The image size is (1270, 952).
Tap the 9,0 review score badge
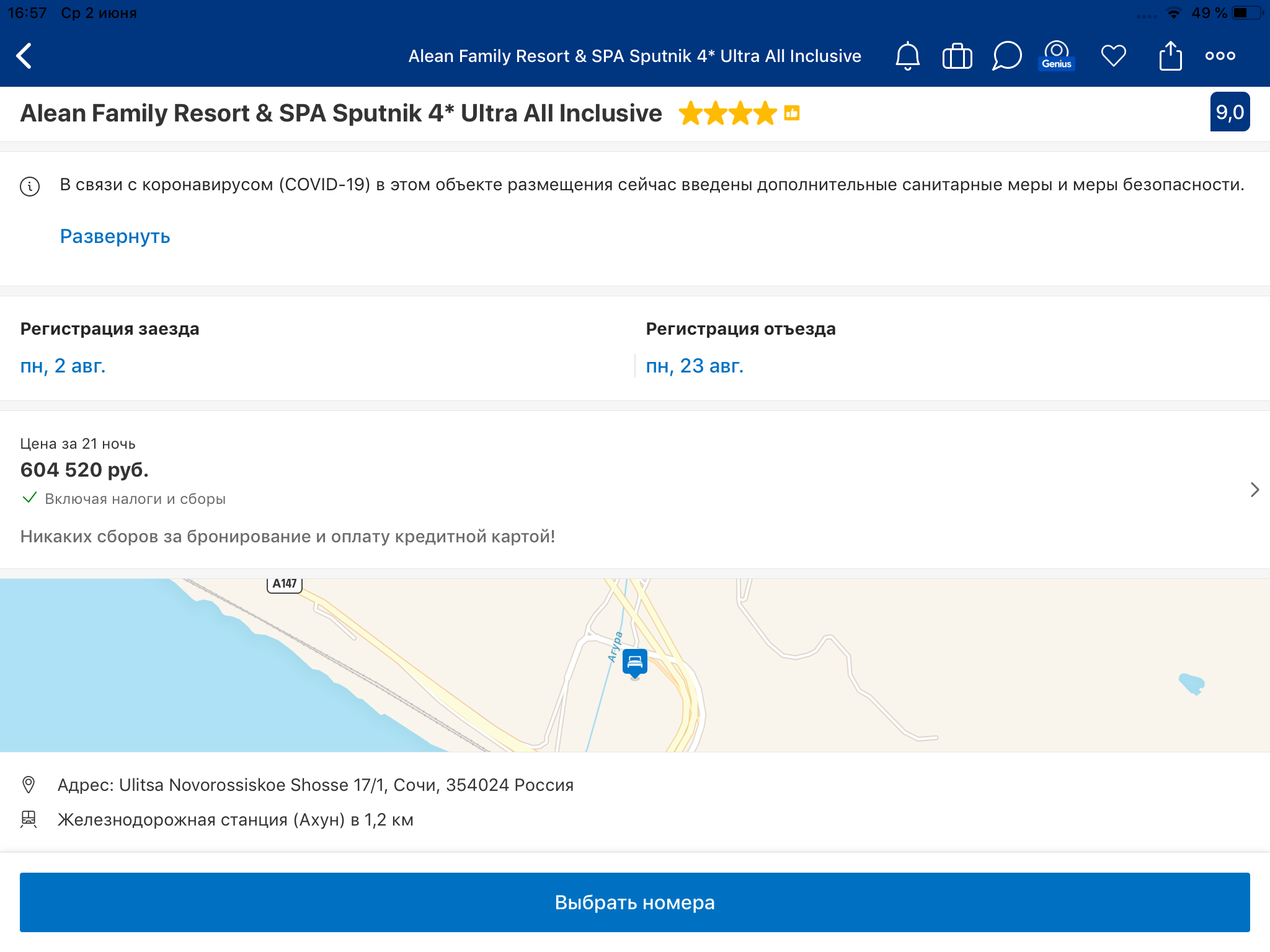[x=1229, y=112]
